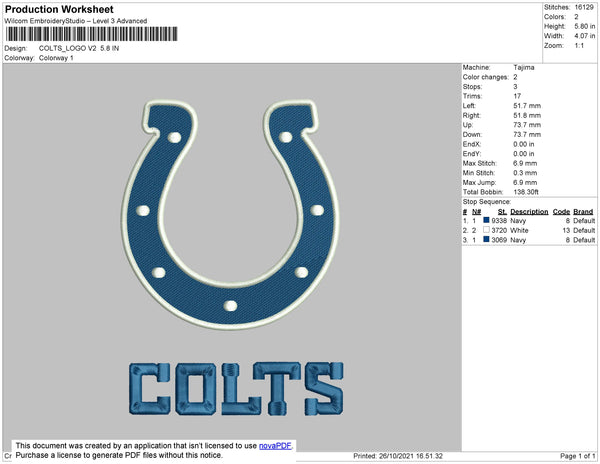The width and height of the screenshot is (600, 464).
Task: Click the 'Brand' column header
Action: point(583,212)
